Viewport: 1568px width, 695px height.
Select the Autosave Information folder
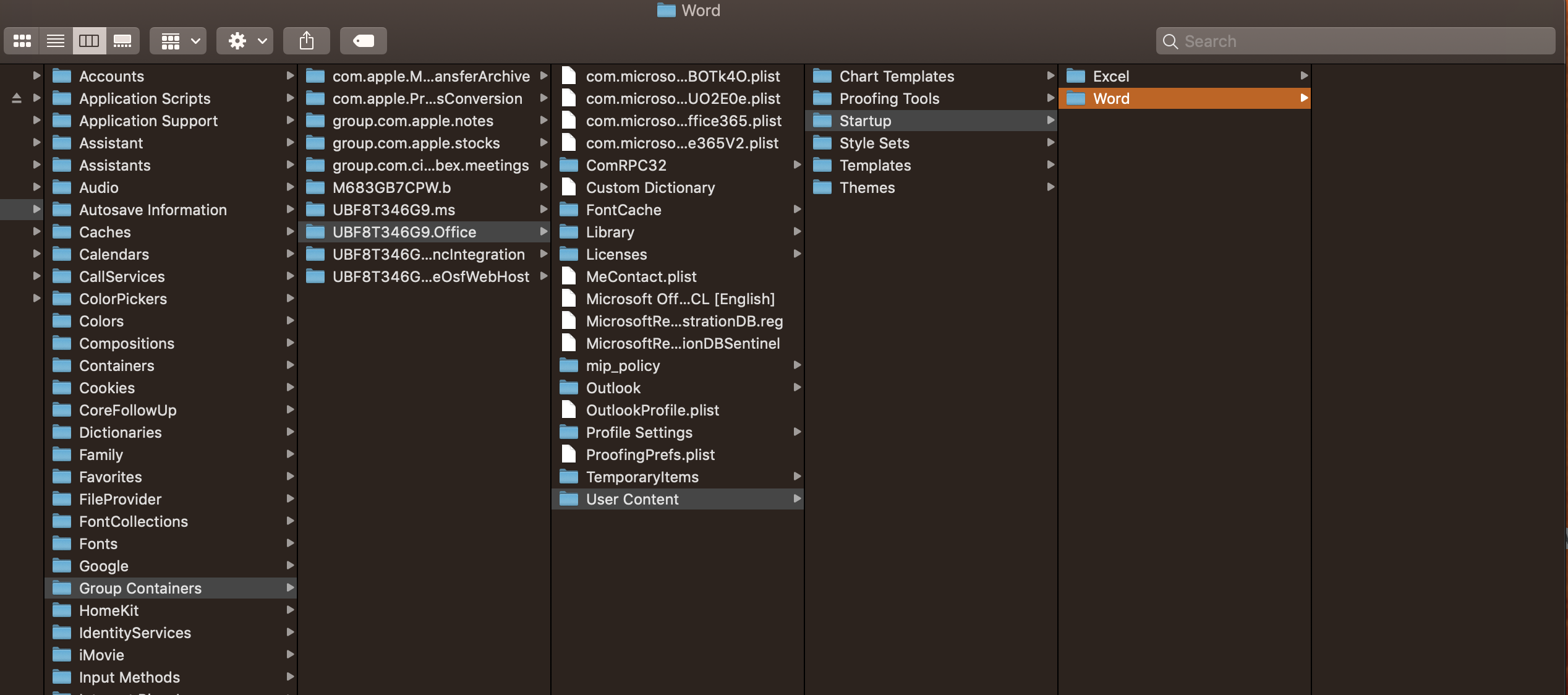tap(171, 210)
